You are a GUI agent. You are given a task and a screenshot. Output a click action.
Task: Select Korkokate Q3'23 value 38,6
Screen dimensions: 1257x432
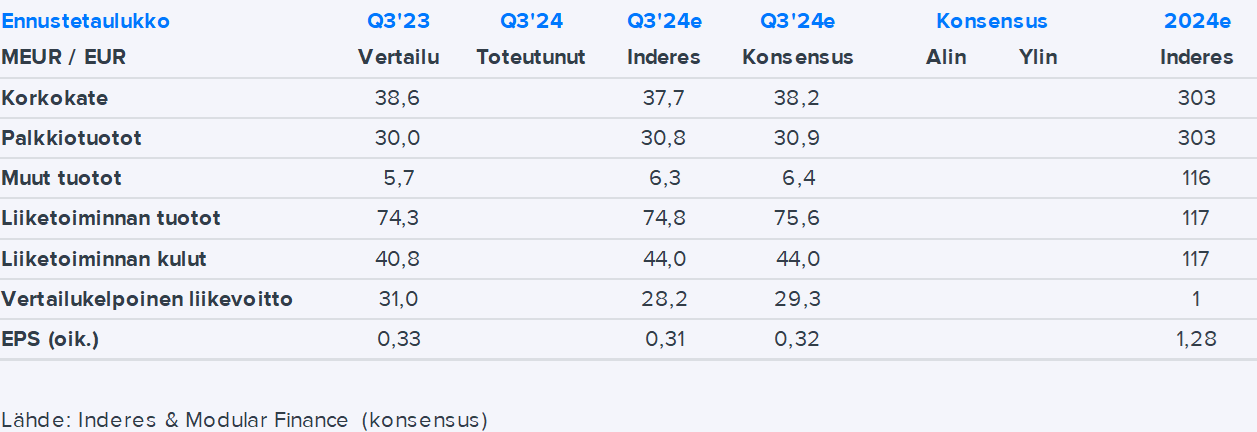[398, 98]
